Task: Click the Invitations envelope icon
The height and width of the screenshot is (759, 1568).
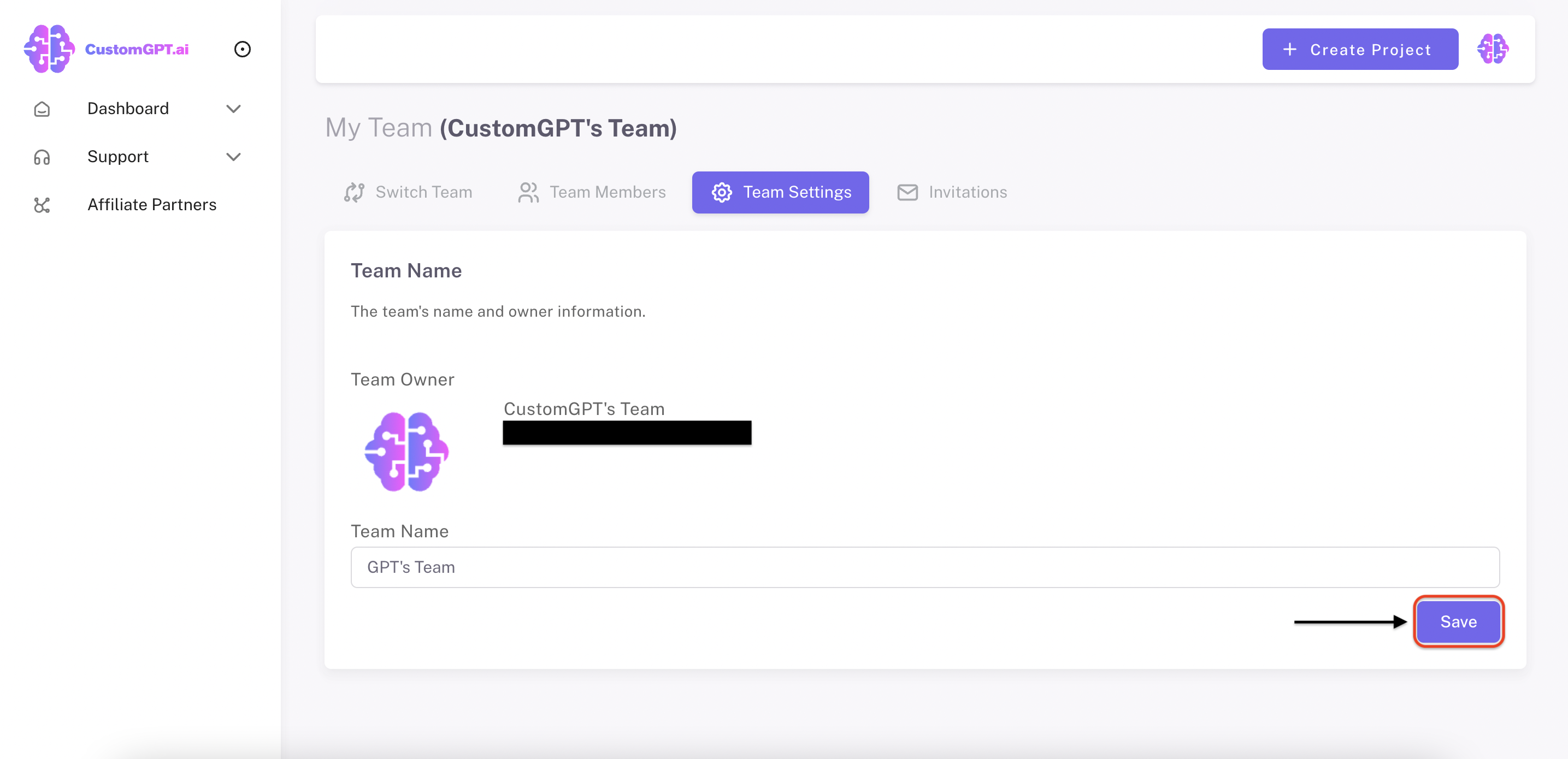Action: pyautogui.click(x=907, y=192)
